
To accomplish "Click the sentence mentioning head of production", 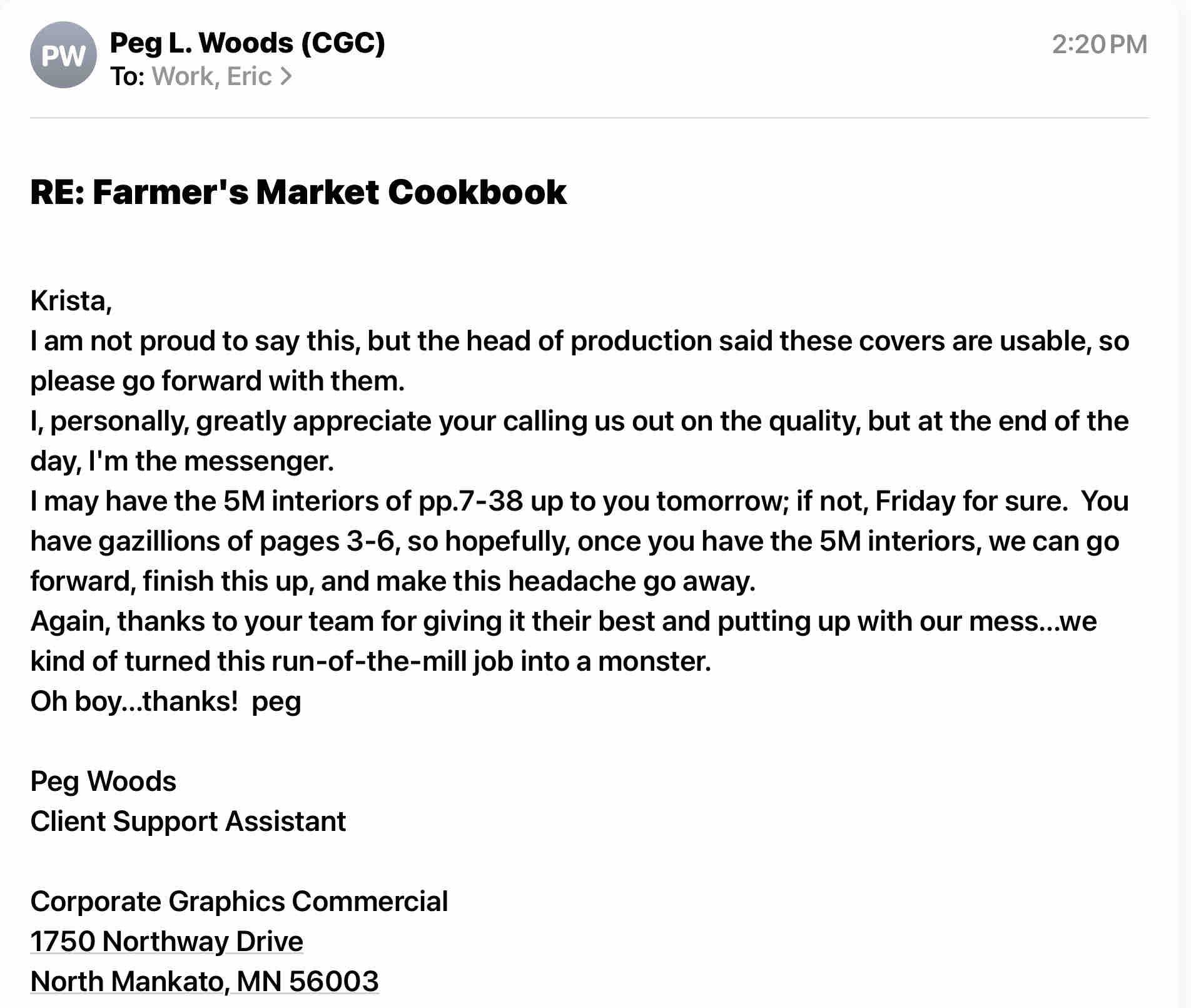I will [579, 341].
